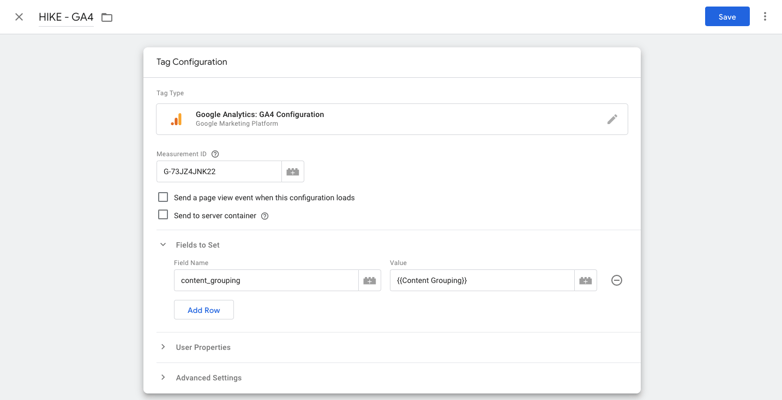Click the pencil icon to edit tag type

[x=612, y=119]
